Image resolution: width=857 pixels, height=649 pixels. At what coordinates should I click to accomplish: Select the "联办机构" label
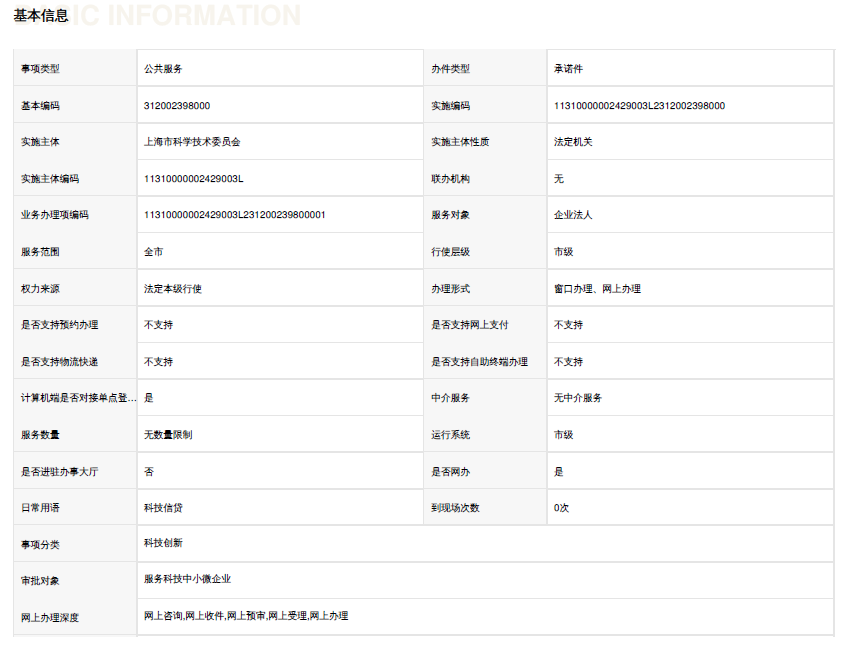click(x=450, y=179)
